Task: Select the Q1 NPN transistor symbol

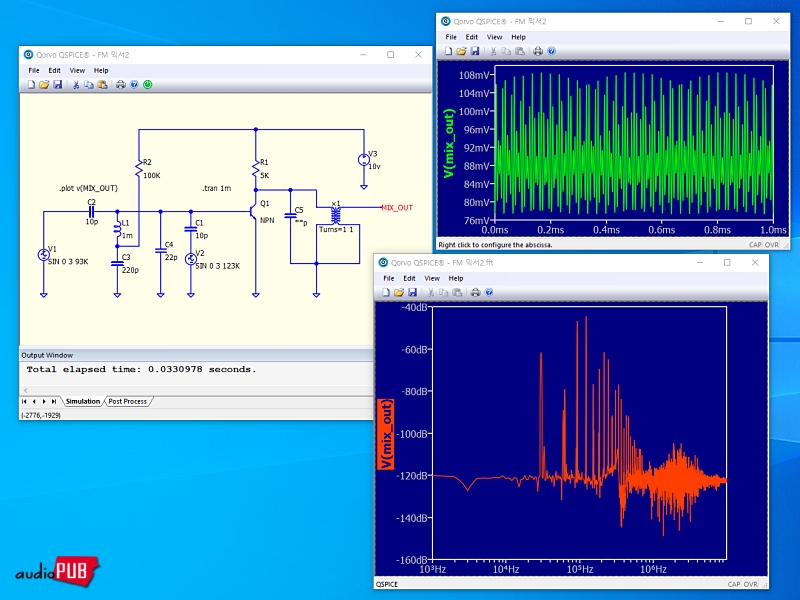Action: 254,211
